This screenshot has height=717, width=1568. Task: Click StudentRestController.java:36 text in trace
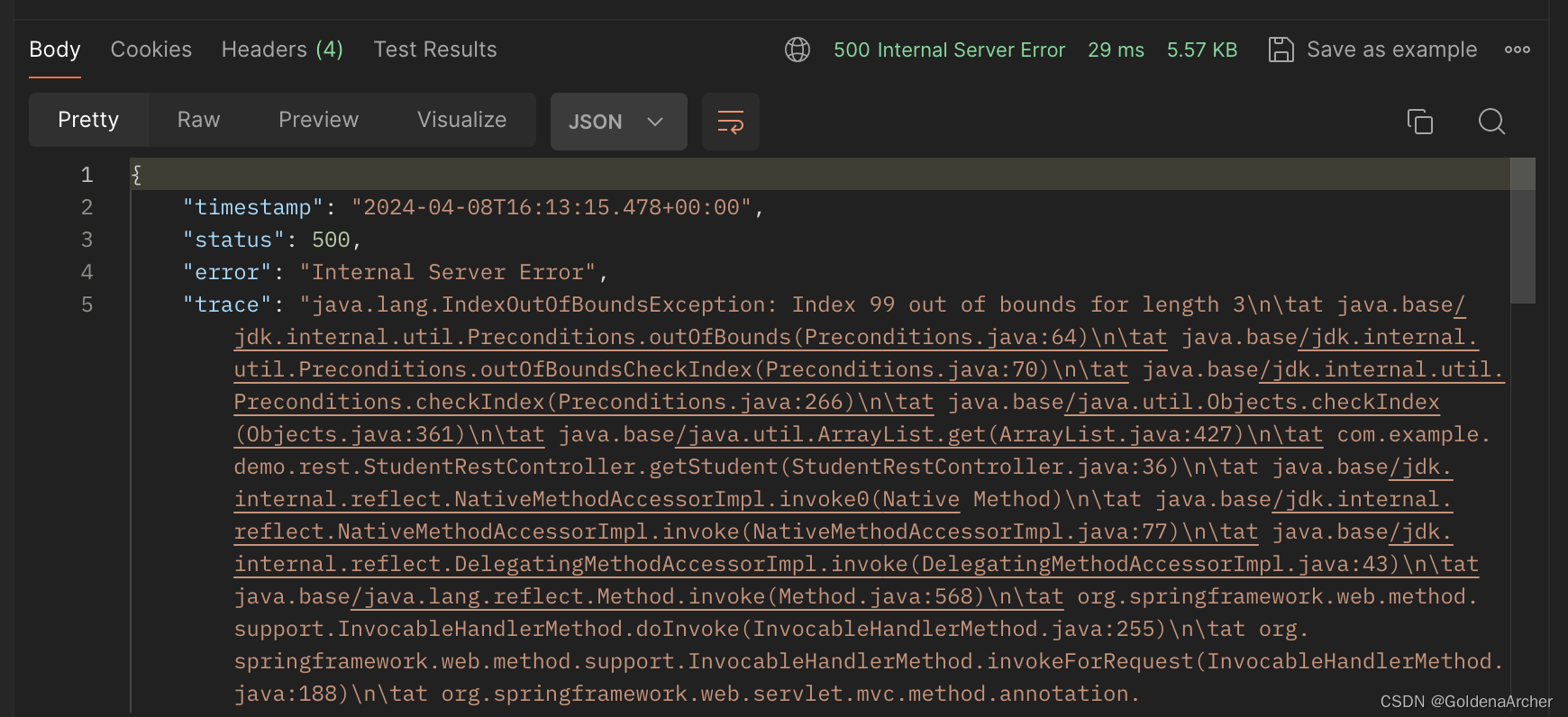(x=980, y=467)
